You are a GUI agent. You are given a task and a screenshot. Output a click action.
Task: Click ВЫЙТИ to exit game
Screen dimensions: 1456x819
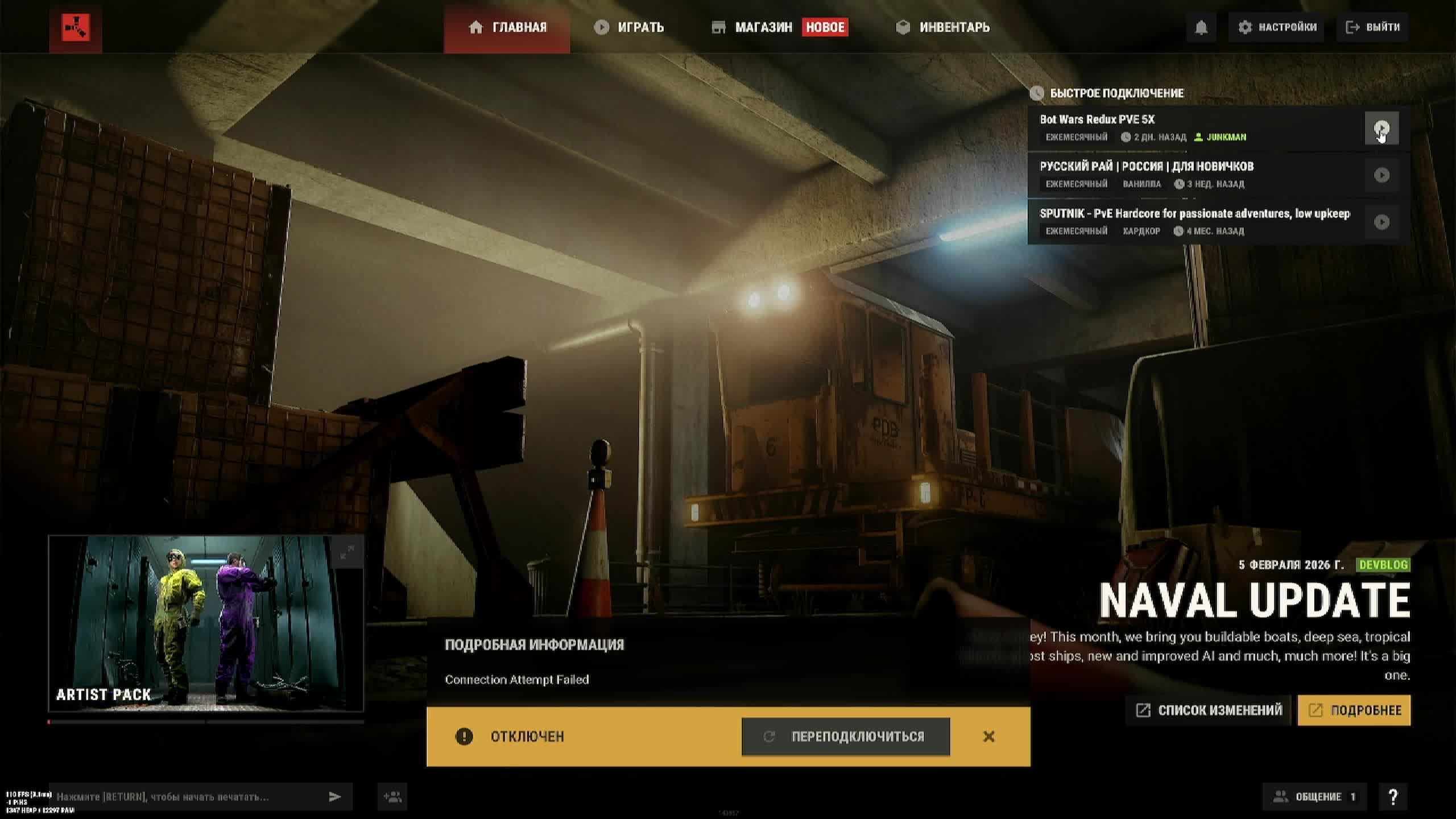pos(1372,27)
